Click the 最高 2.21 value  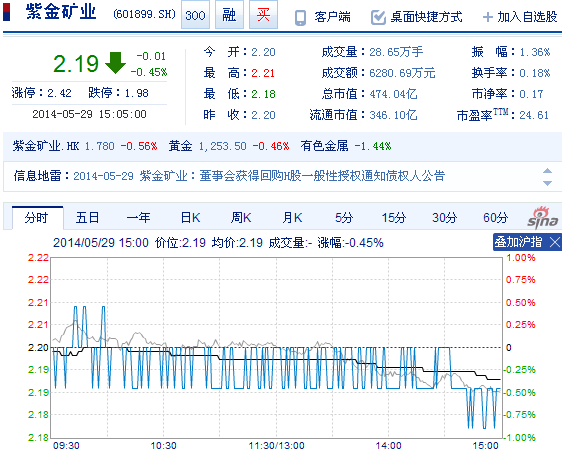pos(263,73)
